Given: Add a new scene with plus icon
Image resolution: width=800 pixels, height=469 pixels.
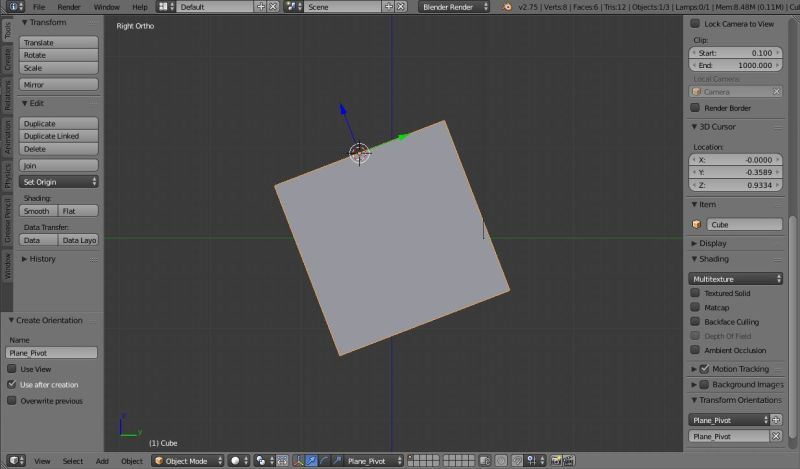Looking at the screenshot, I should (389, 7).
